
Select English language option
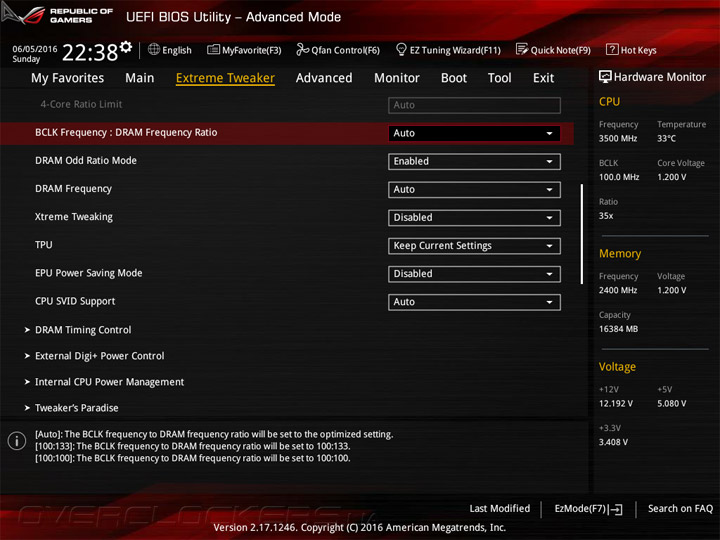tap(177, 50)
